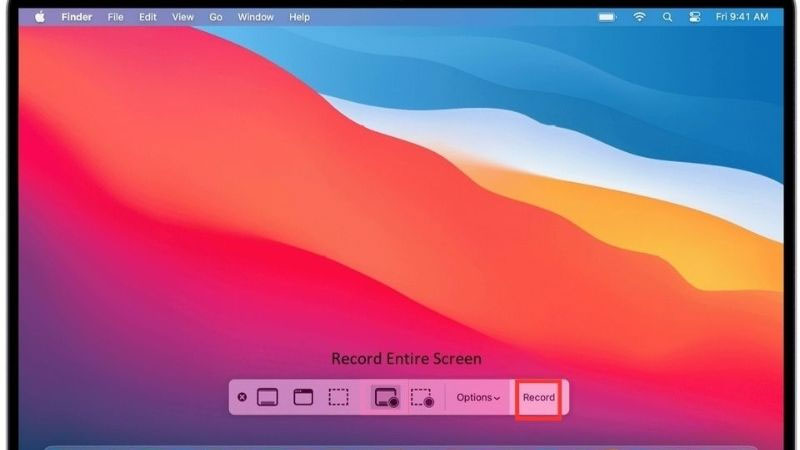Select Capture Selected Portion icon

click(x=339, y=397)
